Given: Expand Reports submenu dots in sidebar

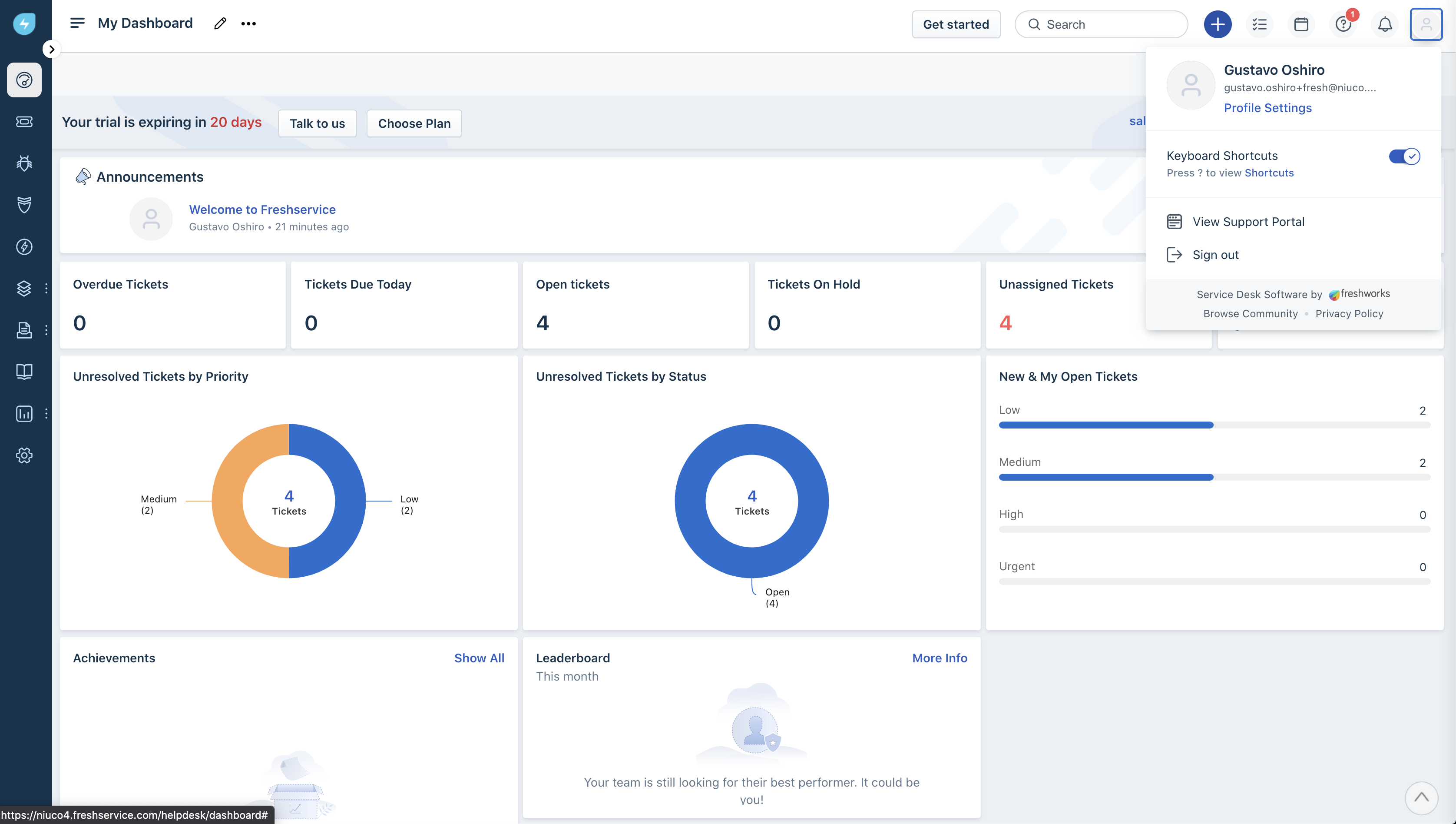Looking at the screenshot, I should click(46, 414).
